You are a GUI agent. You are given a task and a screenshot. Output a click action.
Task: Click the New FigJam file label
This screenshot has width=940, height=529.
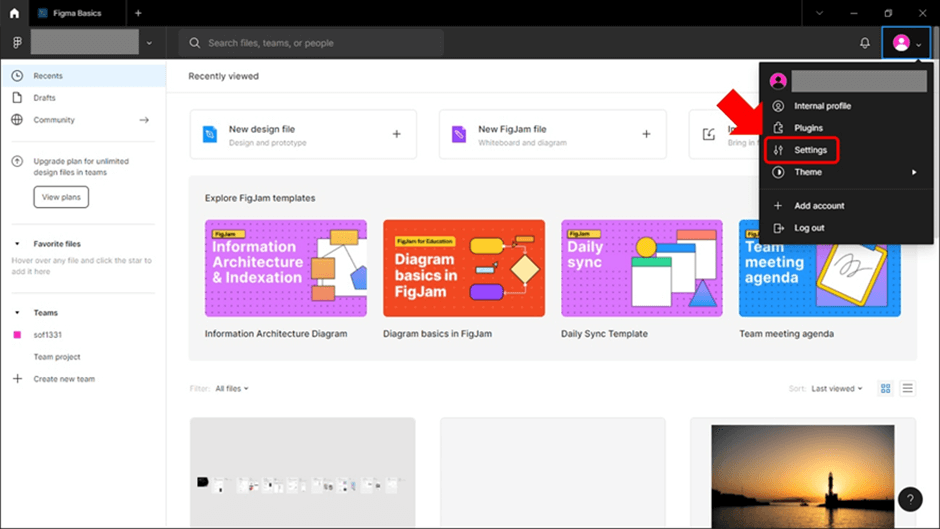[512, 129]
